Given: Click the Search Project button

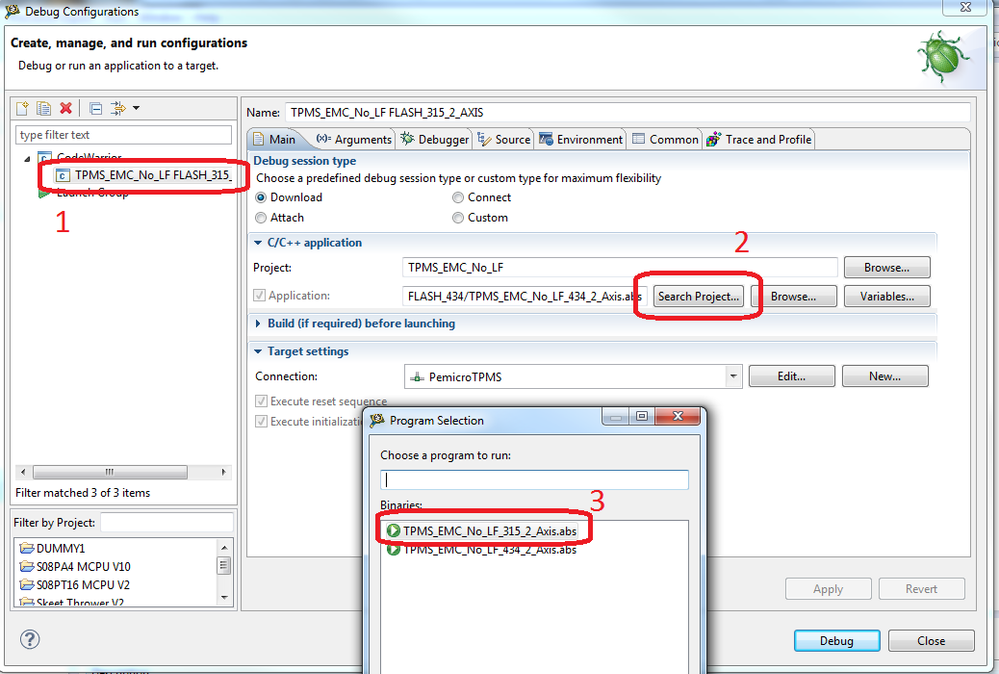Looking at the screenshot, I should [698, 296].
